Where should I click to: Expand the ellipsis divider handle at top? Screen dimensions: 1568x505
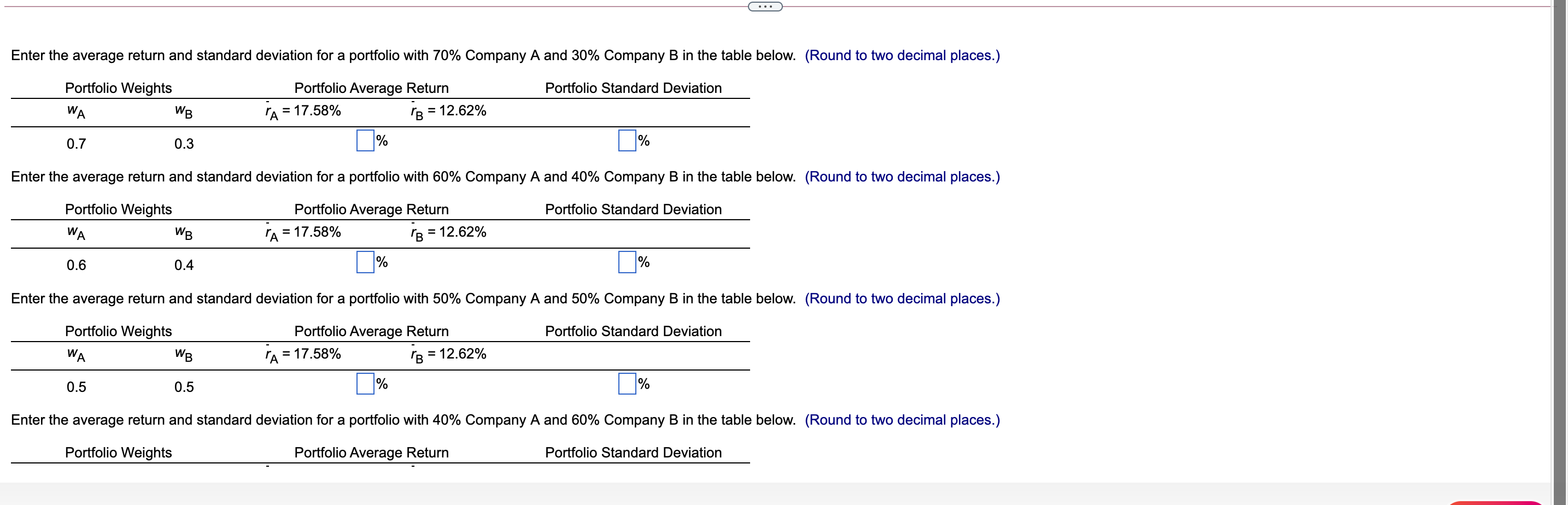[x=764, y=7]
